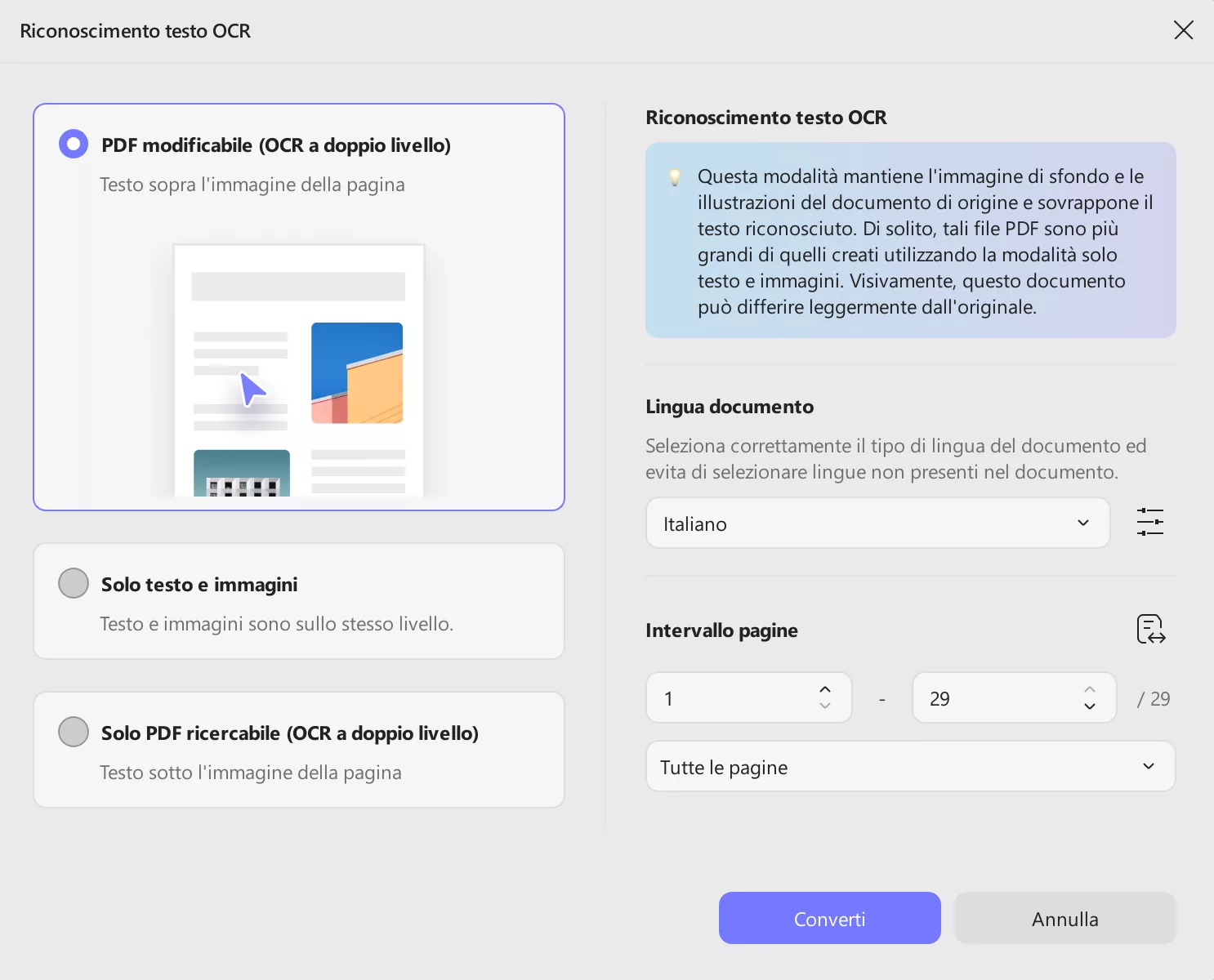Image resolution: width=1214 pixels, height=980 pixels.
Task: Click the Solo testo e immagini card description
Action: [x=276, y=624]
